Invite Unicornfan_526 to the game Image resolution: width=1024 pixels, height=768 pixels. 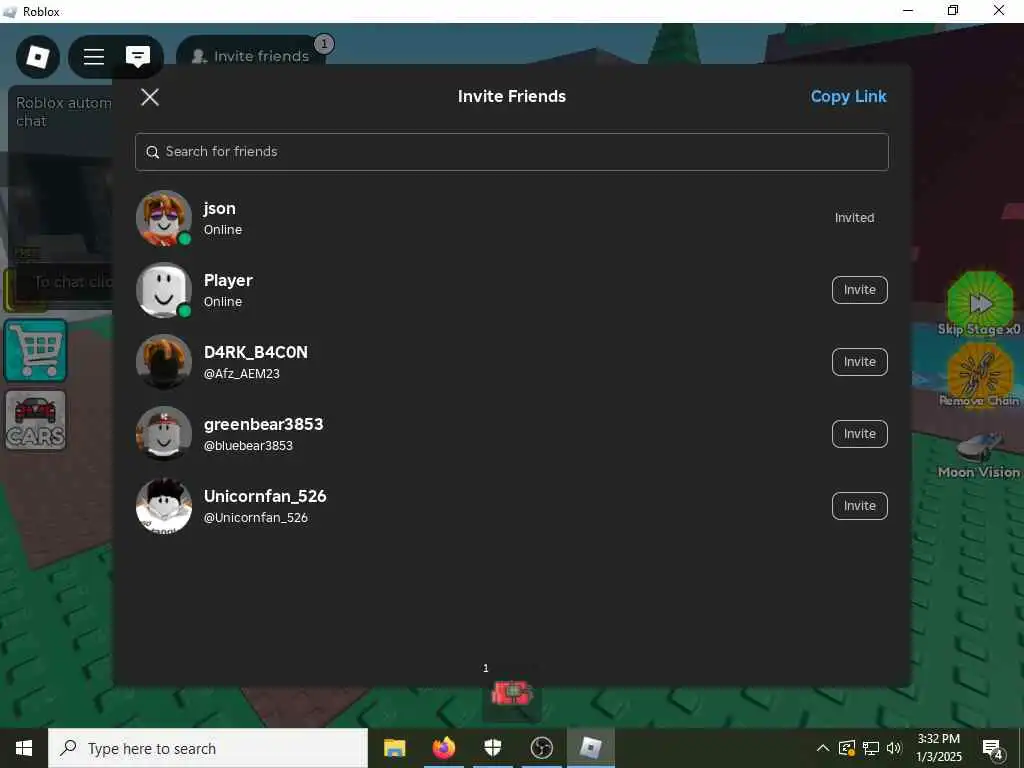click(x=859, y=505)
